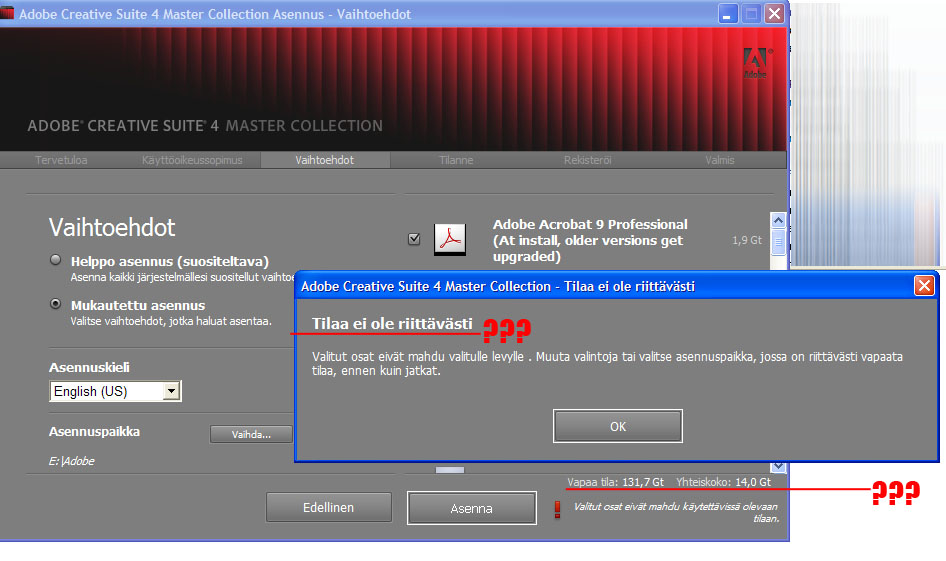Select 'Helppo asennus (suositeltava)' radio button
The height and width of the screenshot is (561, 946).
(x=56, y=260)
